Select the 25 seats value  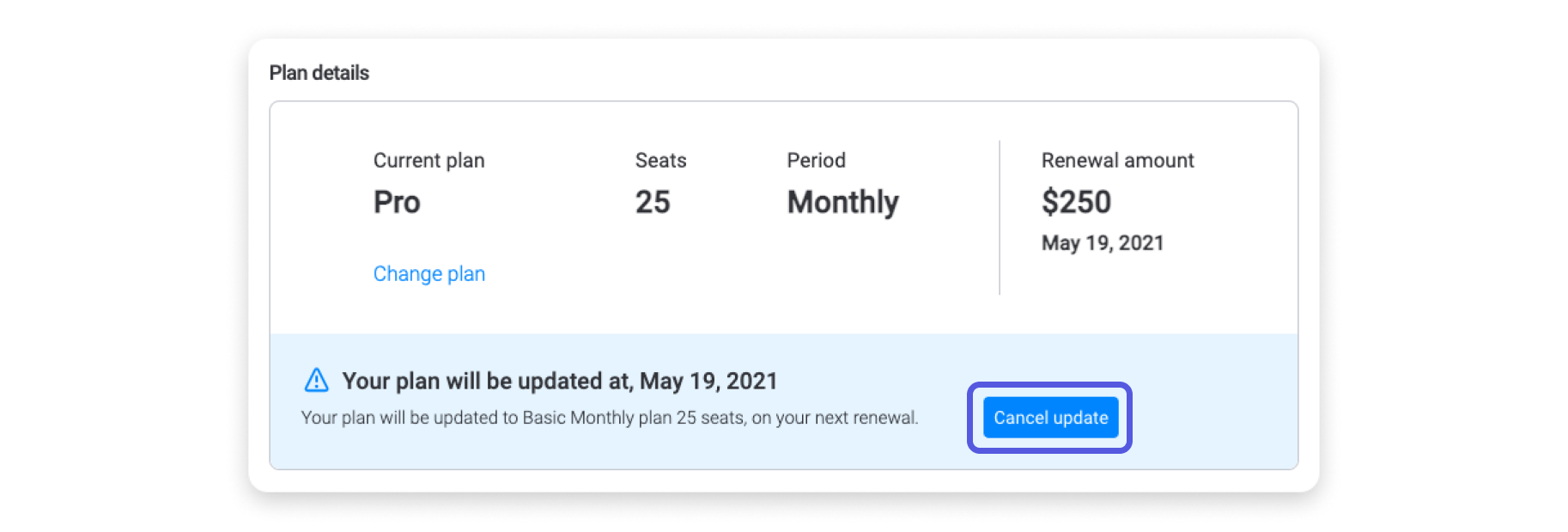point(653,203)
